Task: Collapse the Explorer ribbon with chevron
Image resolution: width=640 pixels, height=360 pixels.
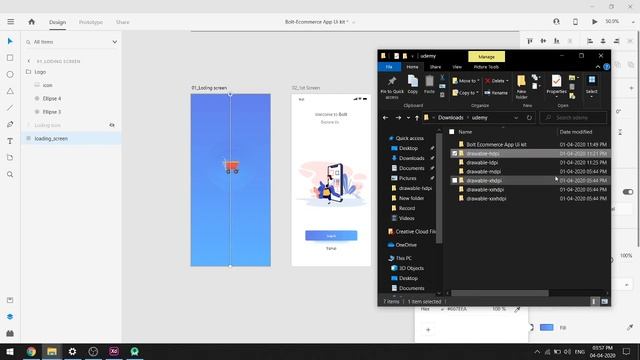Action: (x=598, y=67)
